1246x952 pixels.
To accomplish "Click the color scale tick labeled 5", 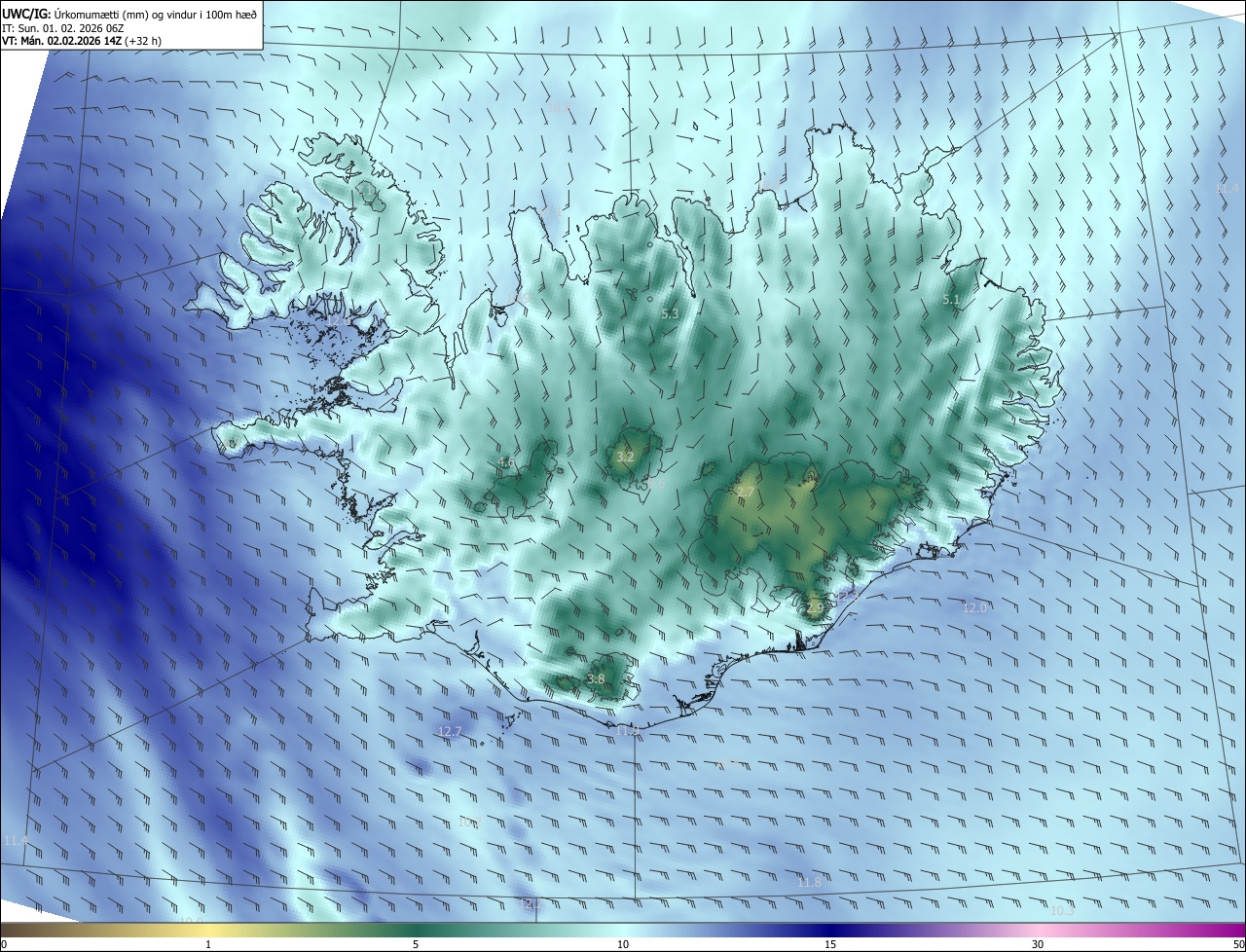I will [x=416, y=944].
